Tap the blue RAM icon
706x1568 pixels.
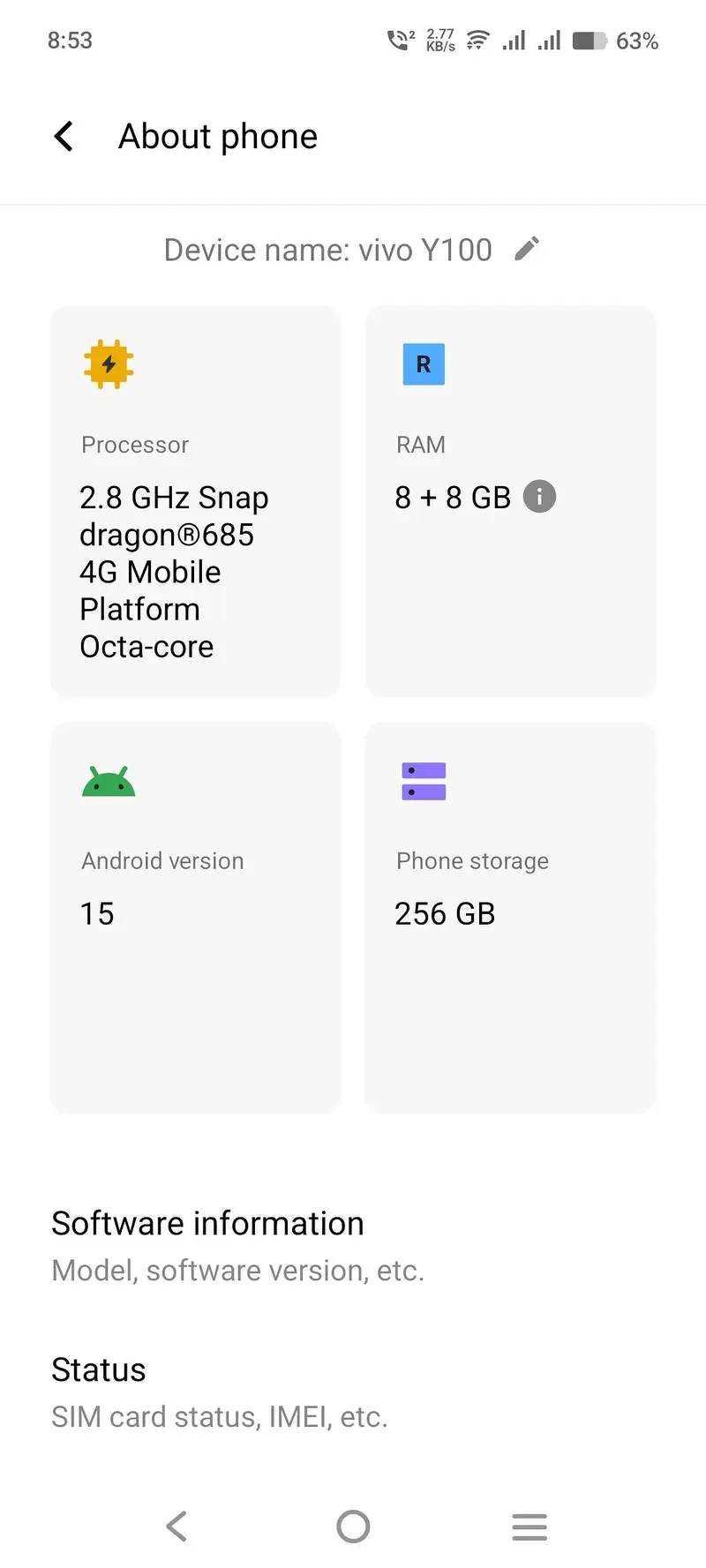[x=424, y=364]
